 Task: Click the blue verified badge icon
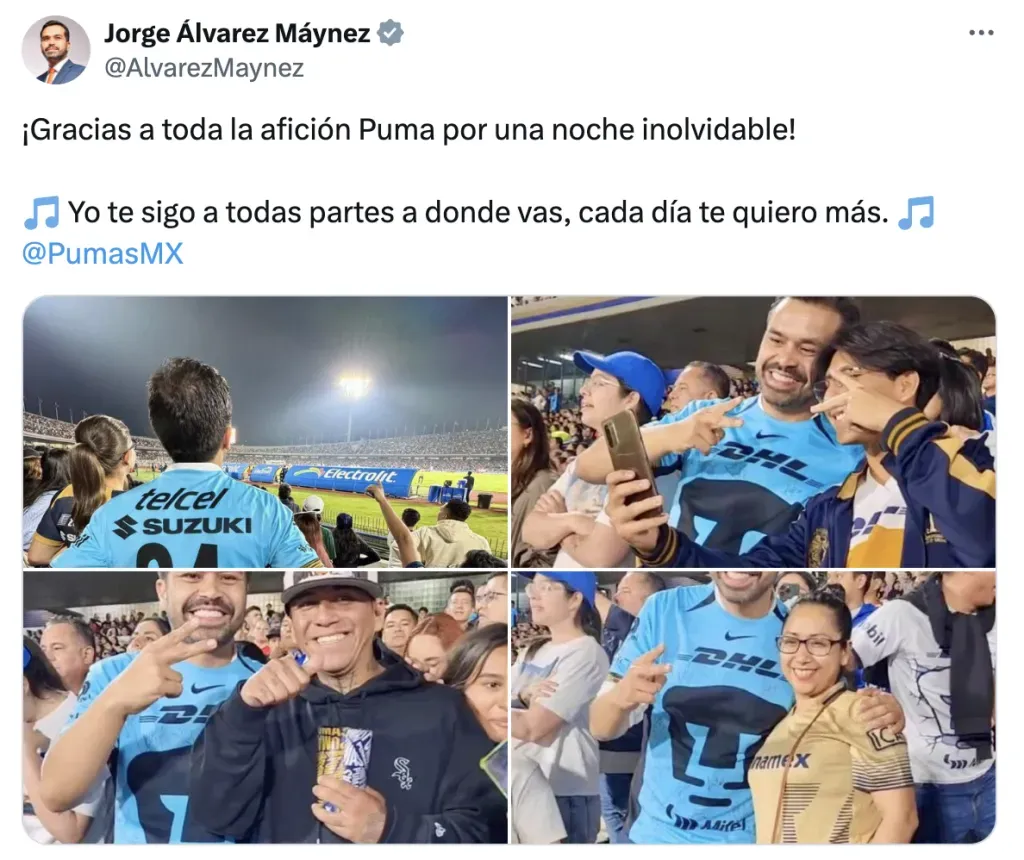[x=391, y=33]
